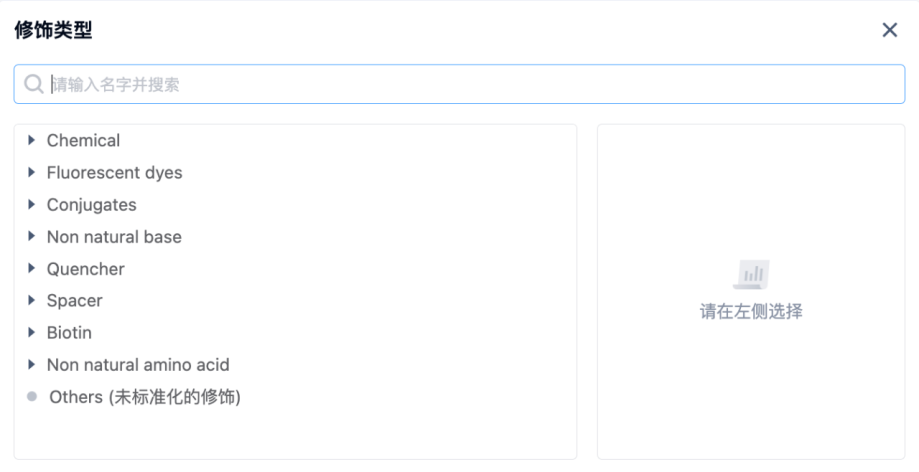Click the bullet dot beside Others
The image size is (919, 472).
32,397
